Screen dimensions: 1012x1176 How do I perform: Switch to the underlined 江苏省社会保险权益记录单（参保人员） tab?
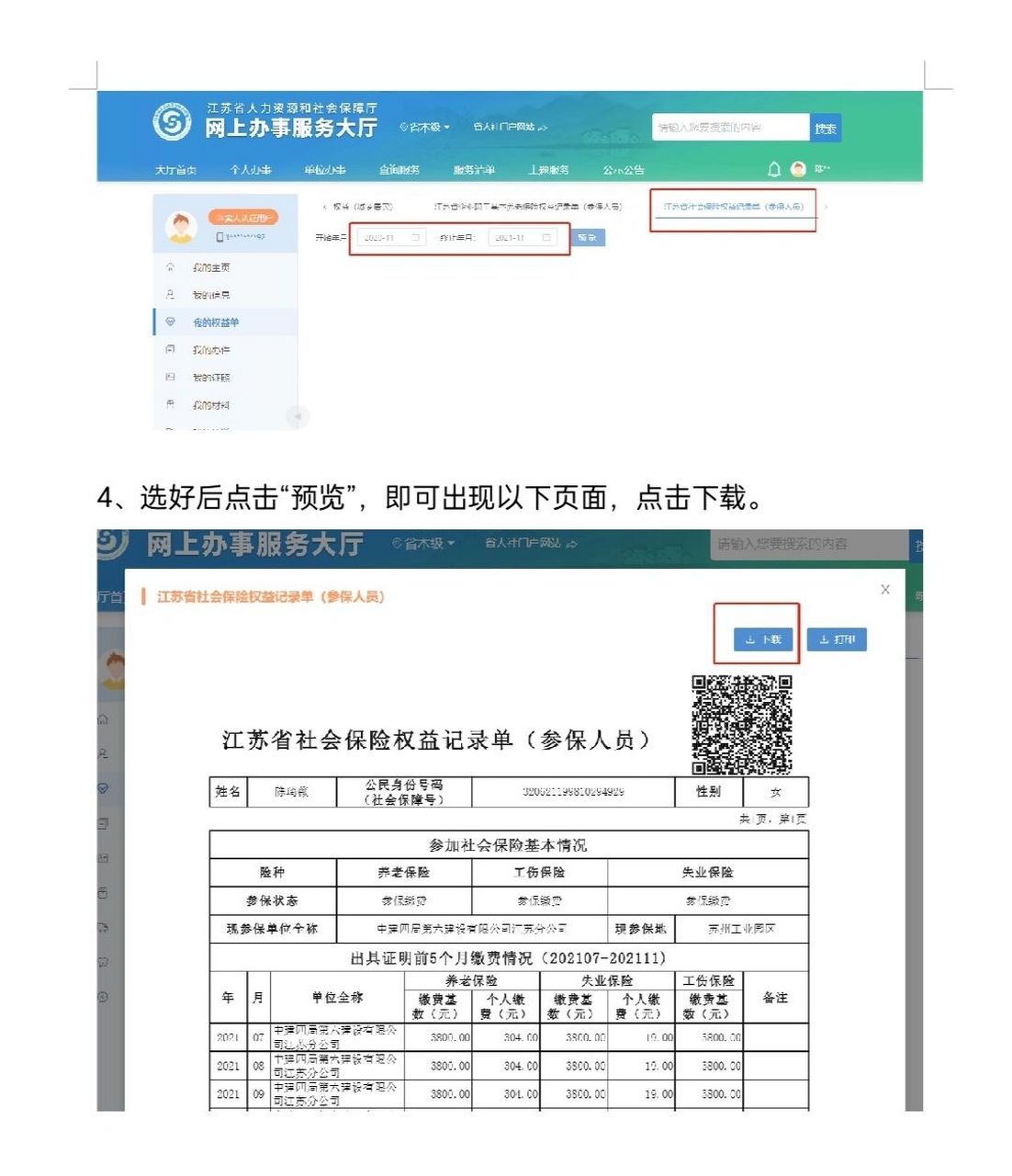tap(734, 208)
